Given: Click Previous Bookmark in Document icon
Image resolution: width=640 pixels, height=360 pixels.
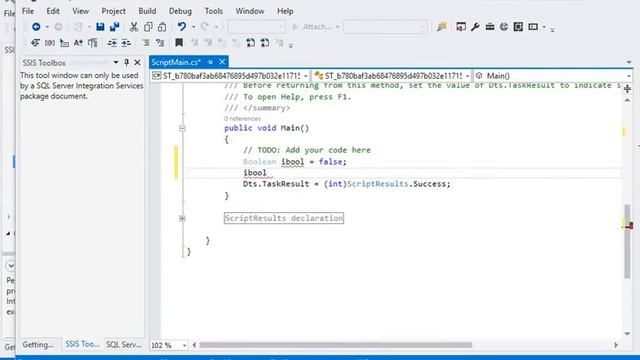Looking at the screenshot, I should [x=251, y=42].
